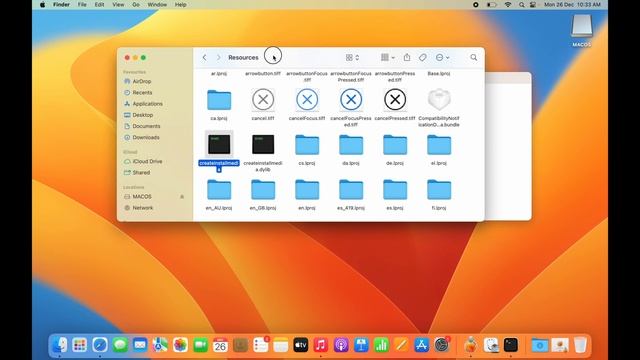Open Launchpad from the Dock

point(80,345)
